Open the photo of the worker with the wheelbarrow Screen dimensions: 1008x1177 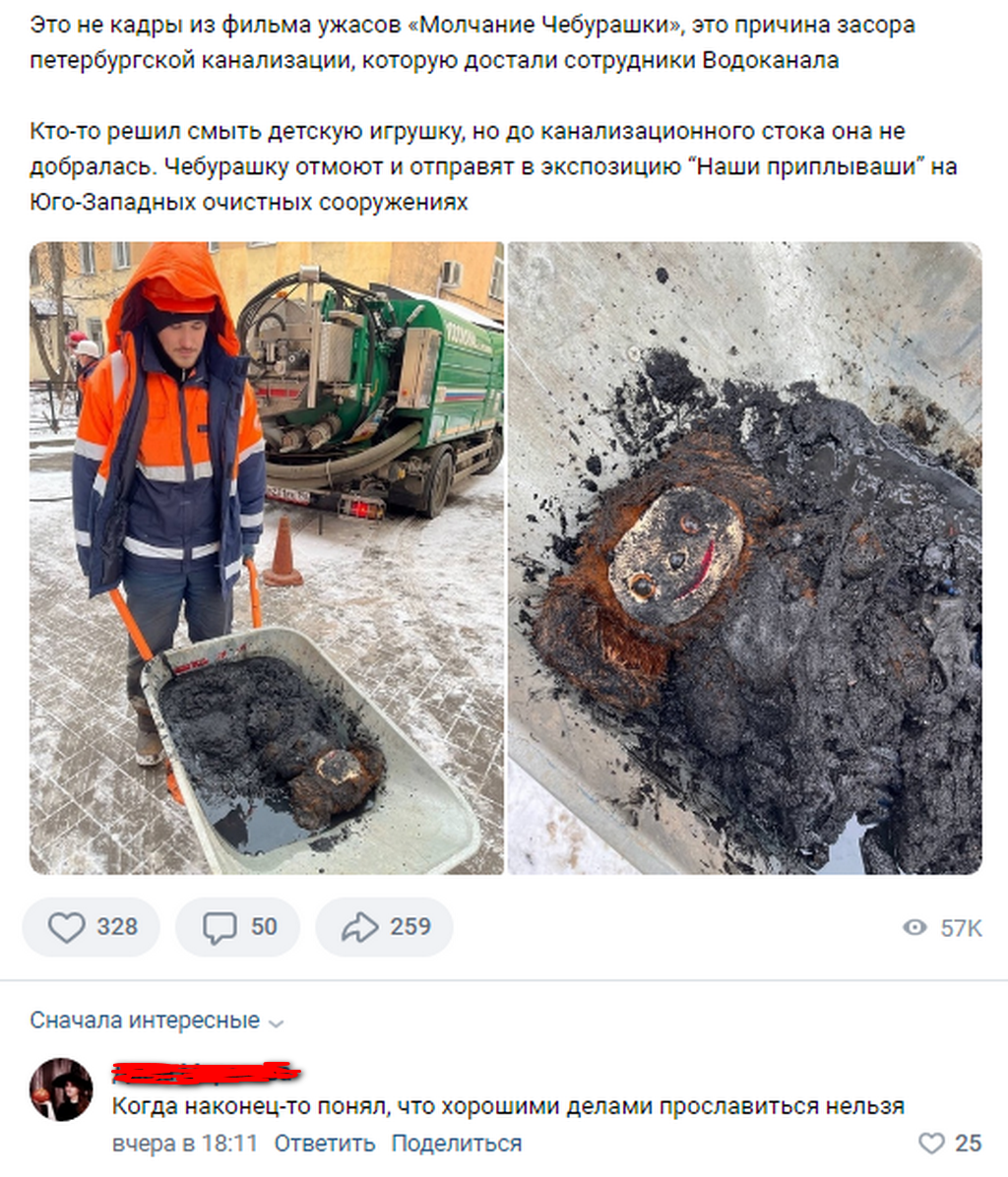267,558
